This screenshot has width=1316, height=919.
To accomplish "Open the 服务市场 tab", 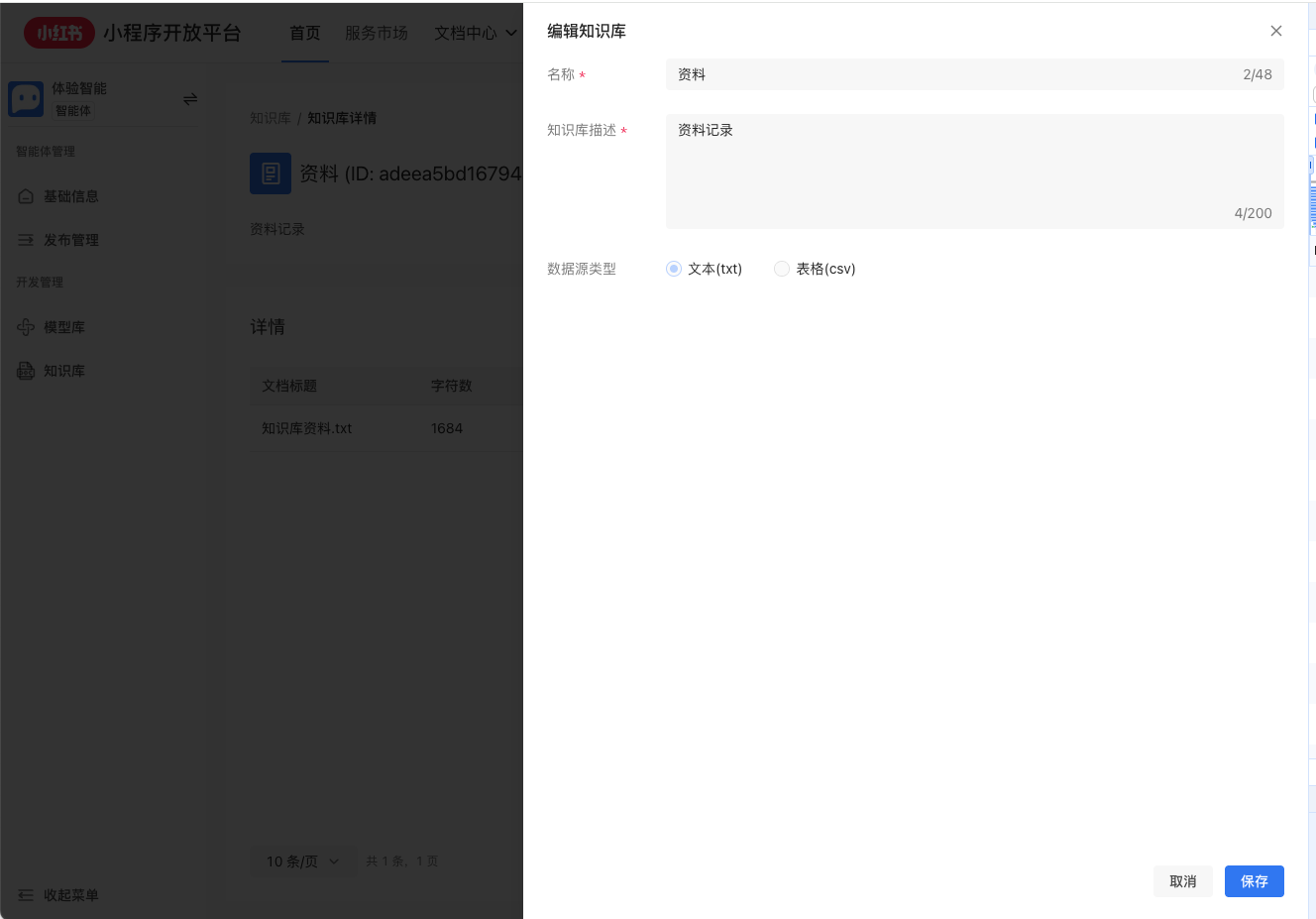I will [x=376, y=33].
